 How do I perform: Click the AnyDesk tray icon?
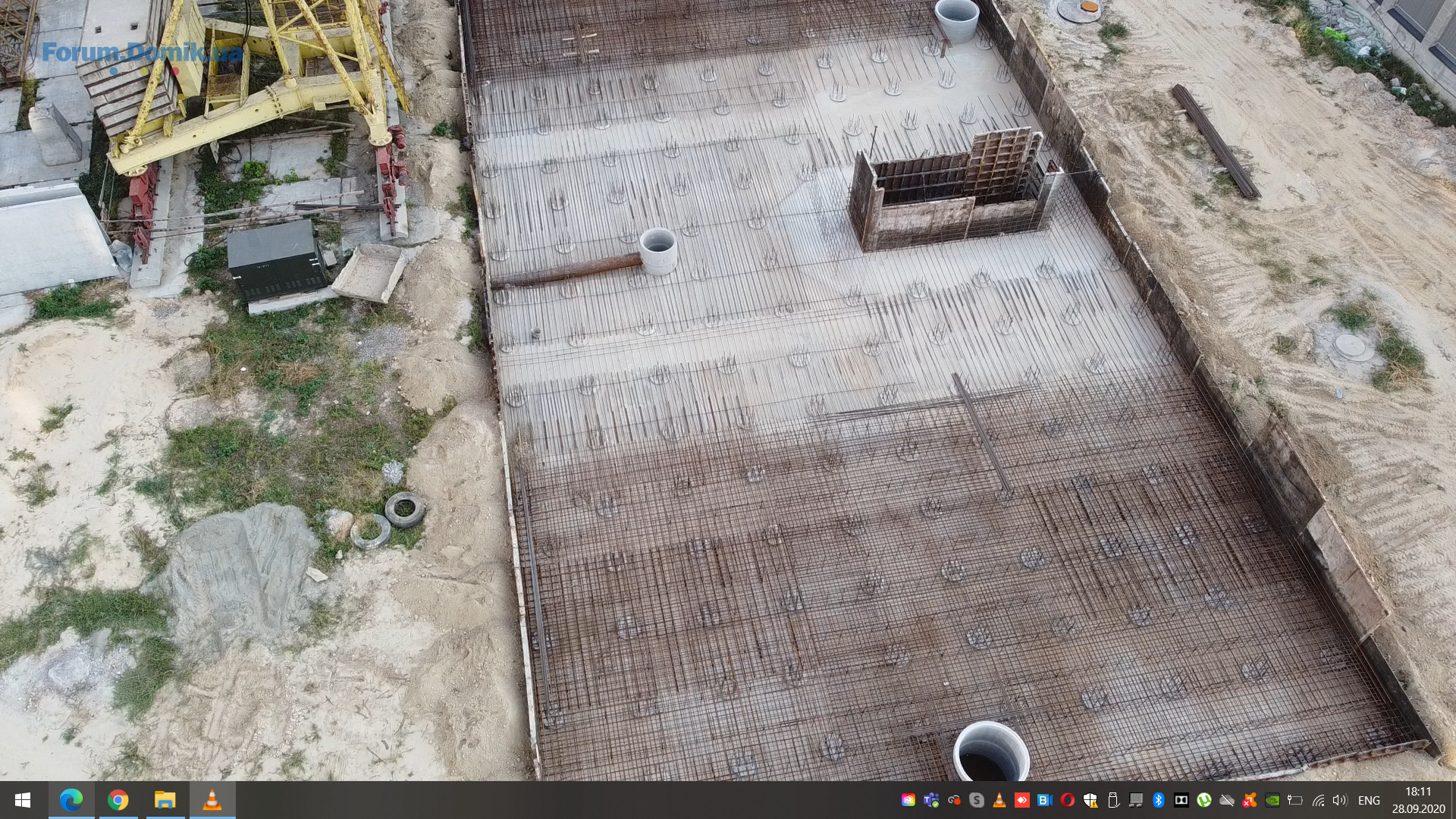coord(1022,800)
